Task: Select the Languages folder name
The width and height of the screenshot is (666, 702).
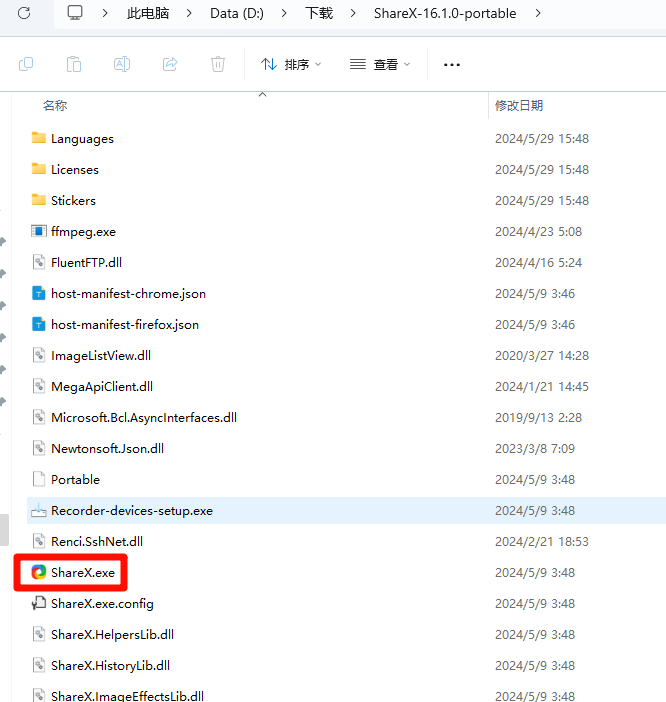Action: click(x=82, y=139)
